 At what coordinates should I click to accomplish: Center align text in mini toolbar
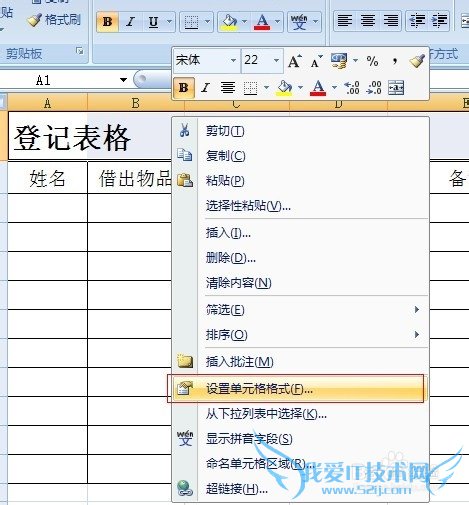(228, 88)
